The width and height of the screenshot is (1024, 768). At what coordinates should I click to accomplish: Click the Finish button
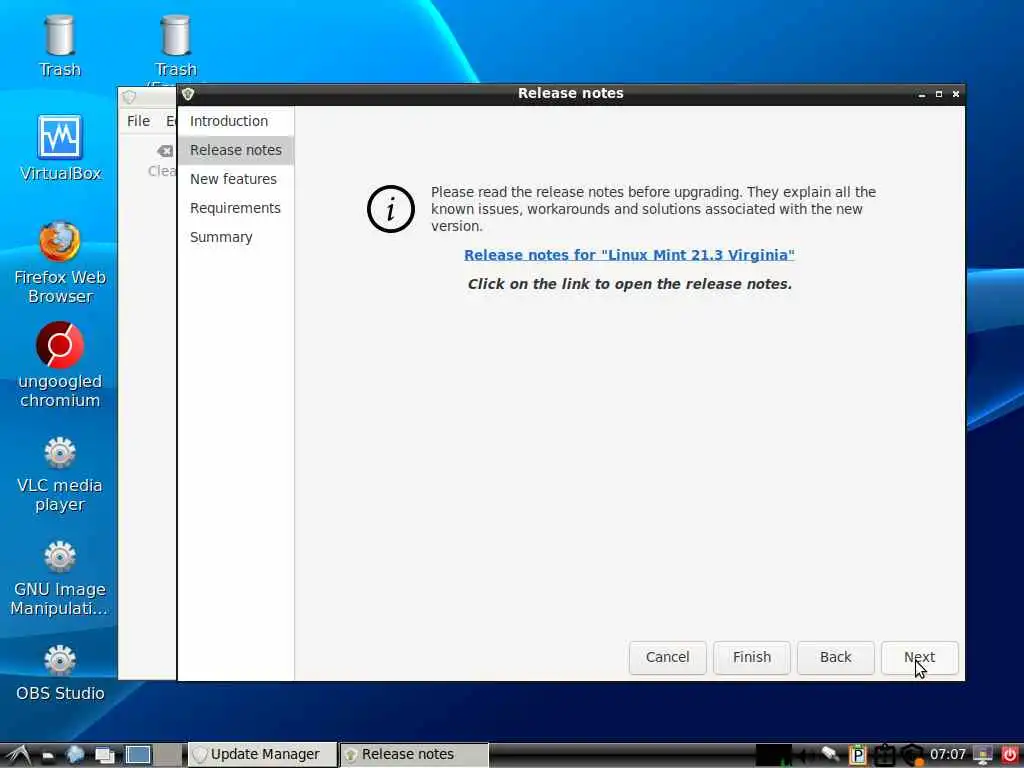[x=752, y=658]
